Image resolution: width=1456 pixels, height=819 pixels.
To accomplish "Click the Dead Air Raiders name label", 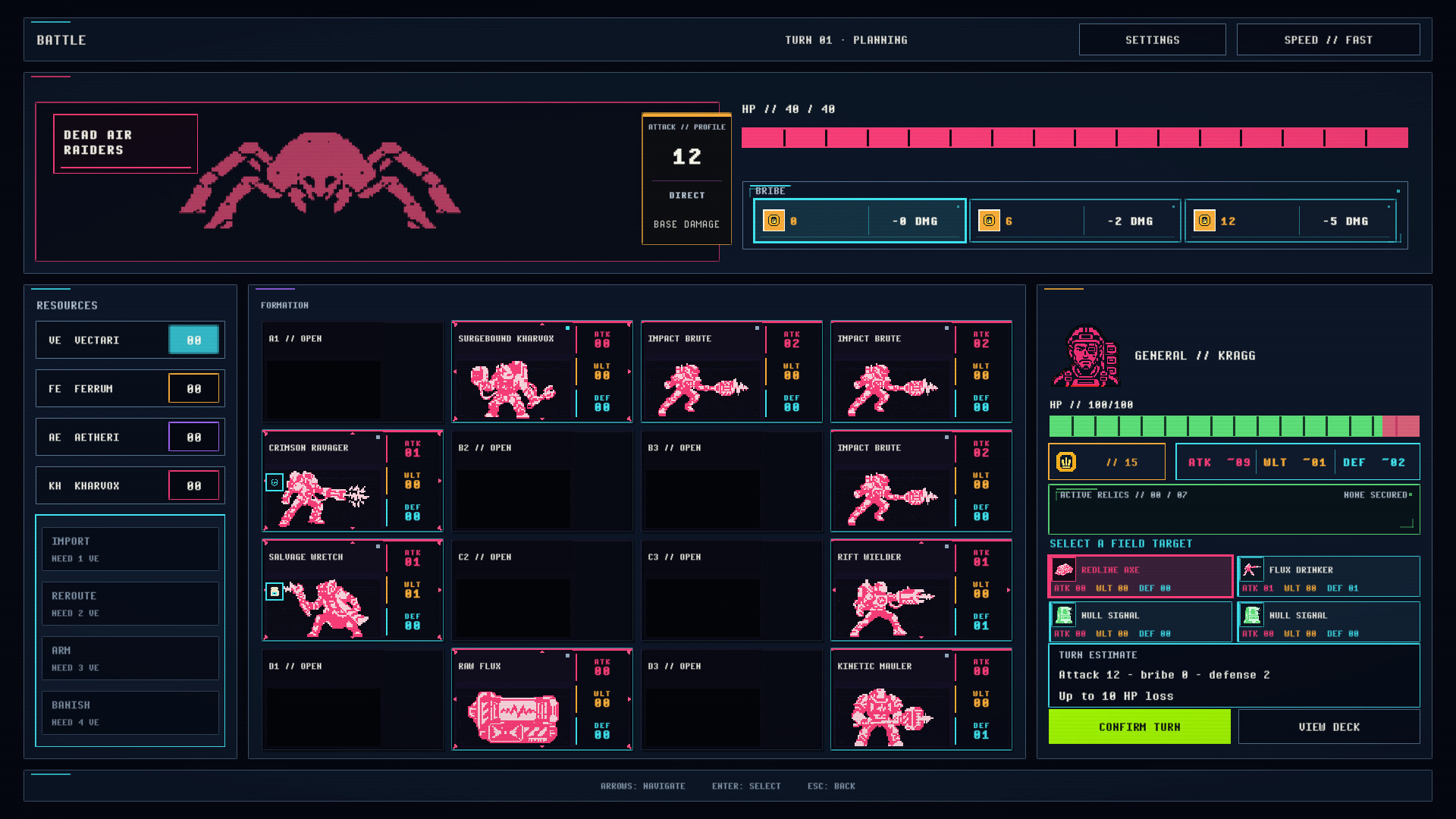I will [x=125, y=143].
